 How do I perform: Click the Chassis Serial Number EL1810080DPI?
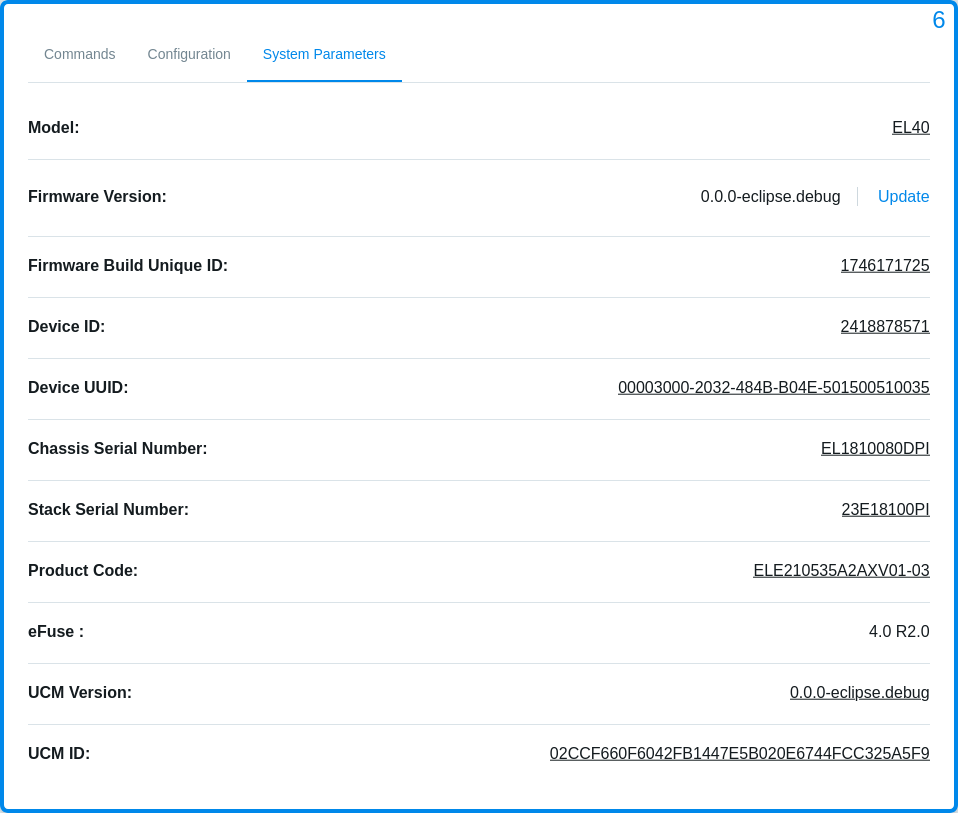[874, 448]
